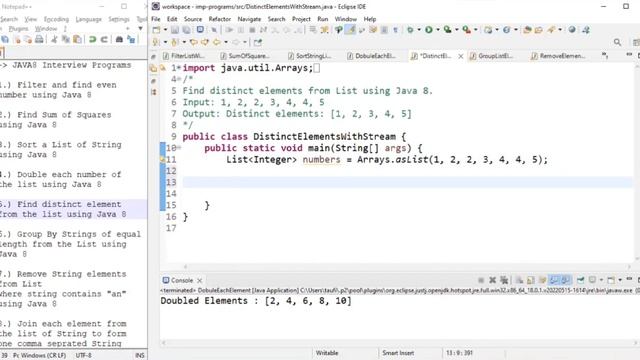Click the warning marker on line 11

click(x=162, y=159)
